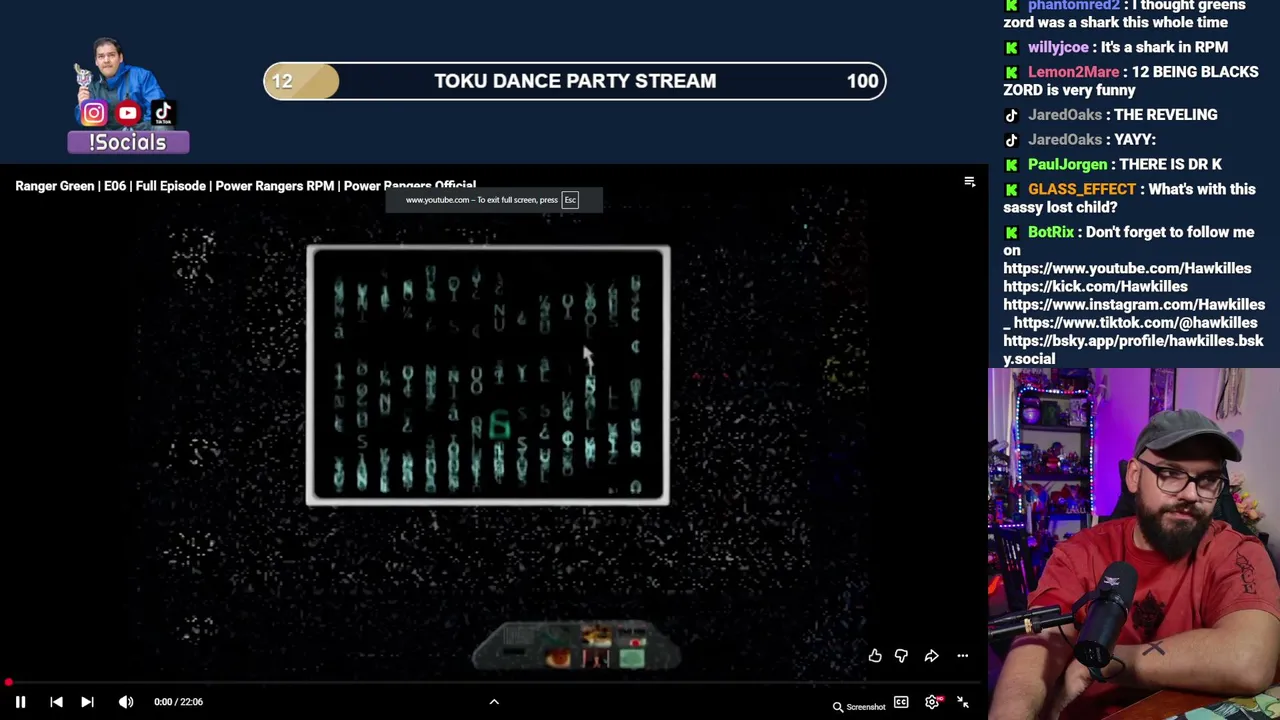This screenshot has width=1280, height=720.
Task: Click username phantomred2 in chat
Action: point(1072,6)
